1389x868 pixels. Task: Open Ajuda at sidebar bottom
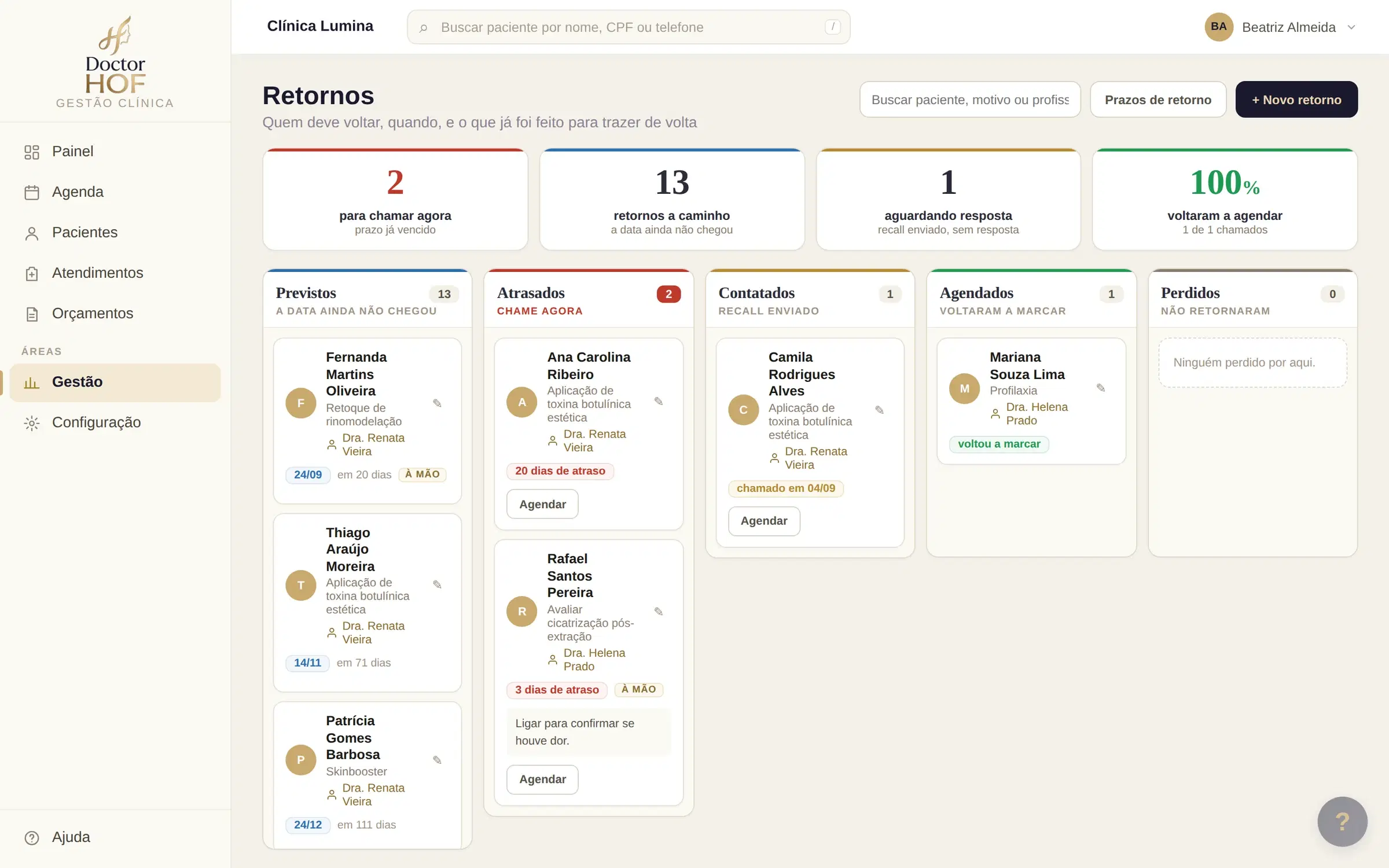[x=115, y=837]
